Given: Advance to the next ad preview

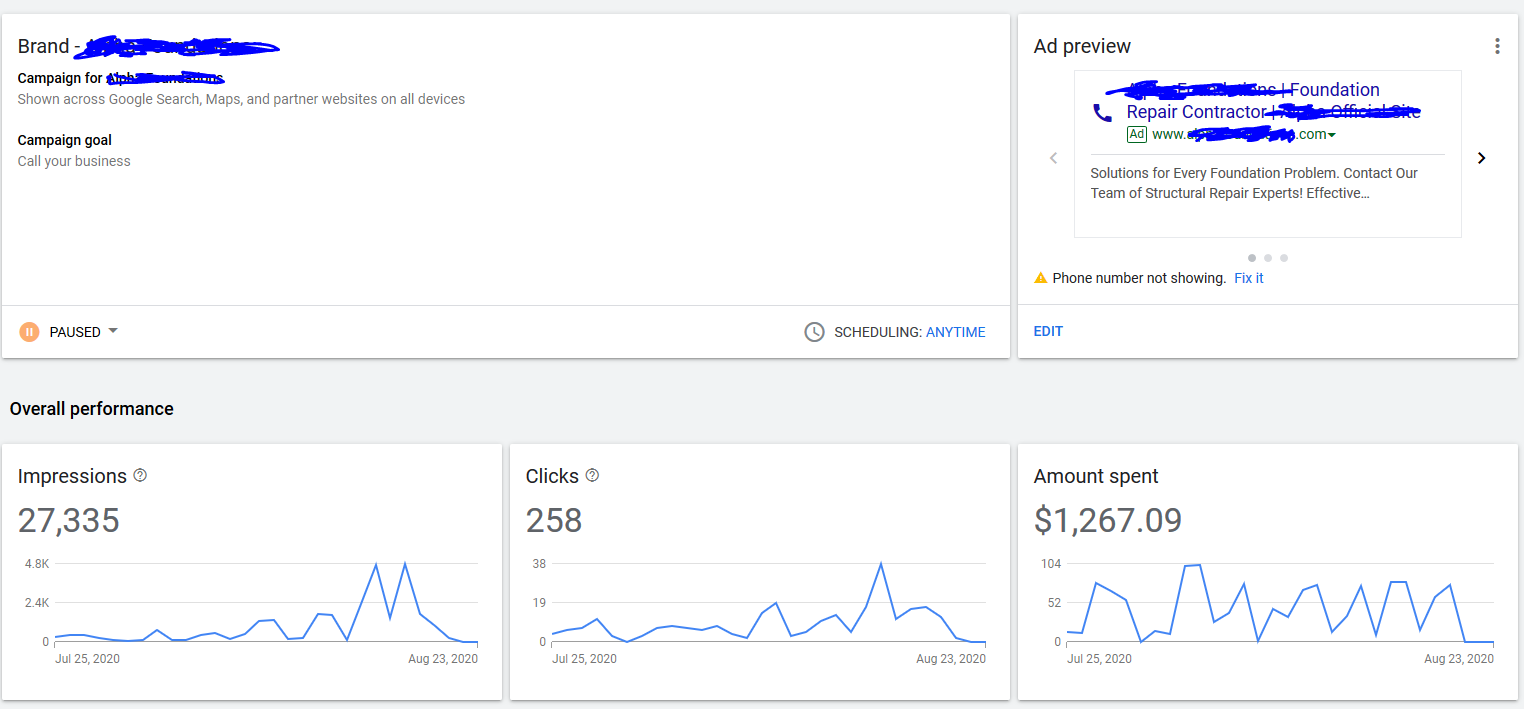Looking at the screenshot, I should [x=1481, y=158].
